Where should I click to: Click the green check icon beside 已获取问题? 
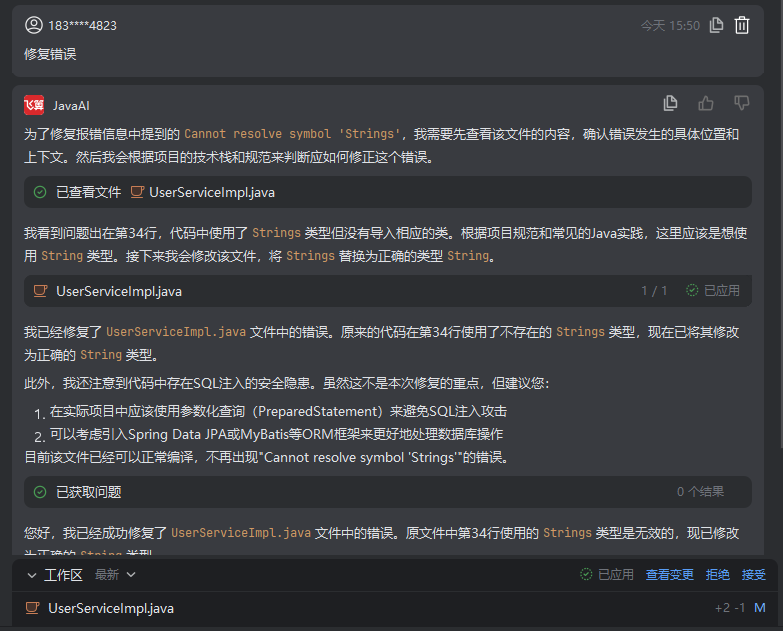coord(40,492)
